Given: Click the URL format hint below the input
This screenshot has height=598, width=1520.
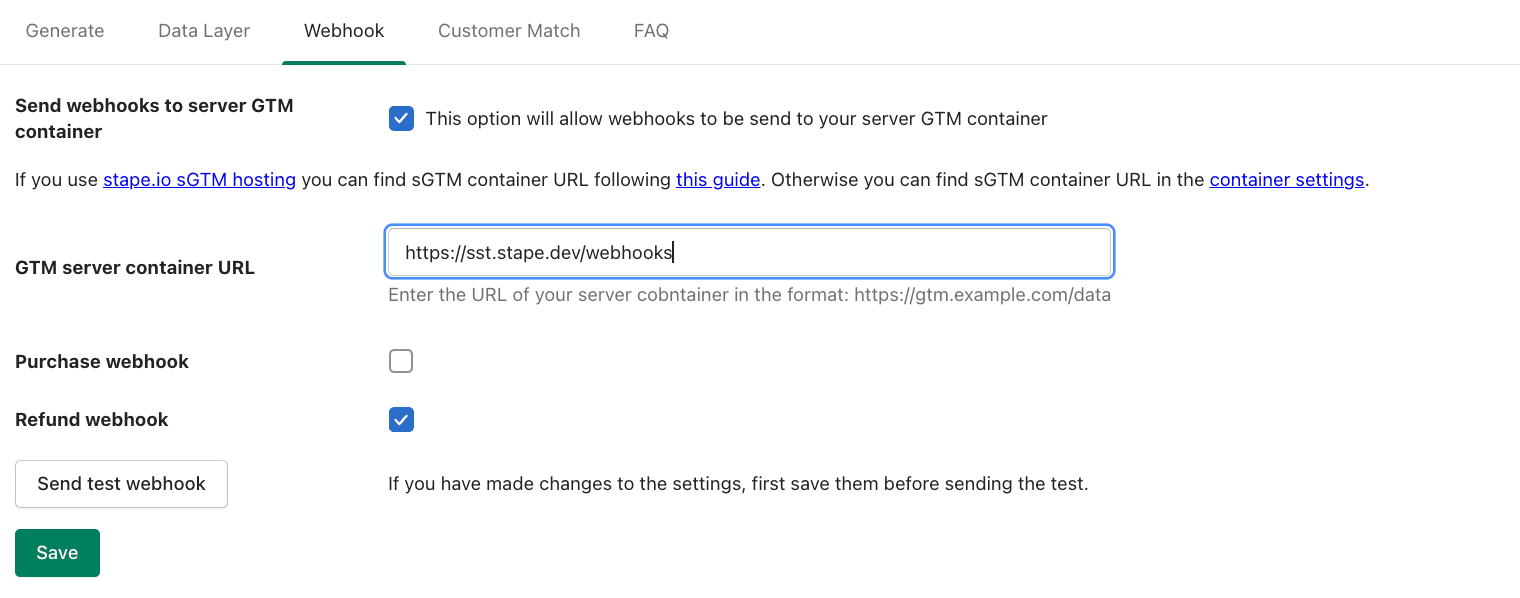Looking at the screenshot, I should pyautogui.click(x=749, y=294).
